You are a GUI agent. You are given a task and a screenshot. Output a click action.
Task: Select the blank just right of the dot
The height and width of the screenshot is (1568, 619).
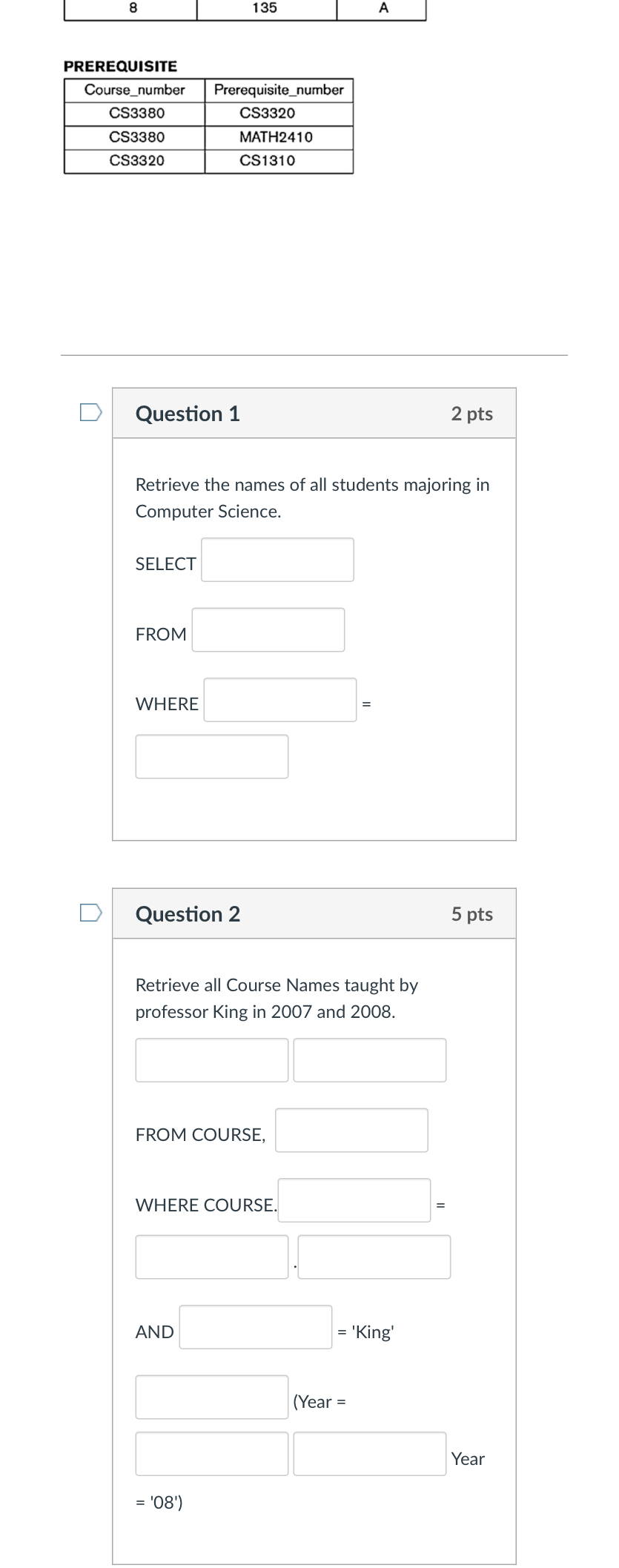coord(374,1257)
